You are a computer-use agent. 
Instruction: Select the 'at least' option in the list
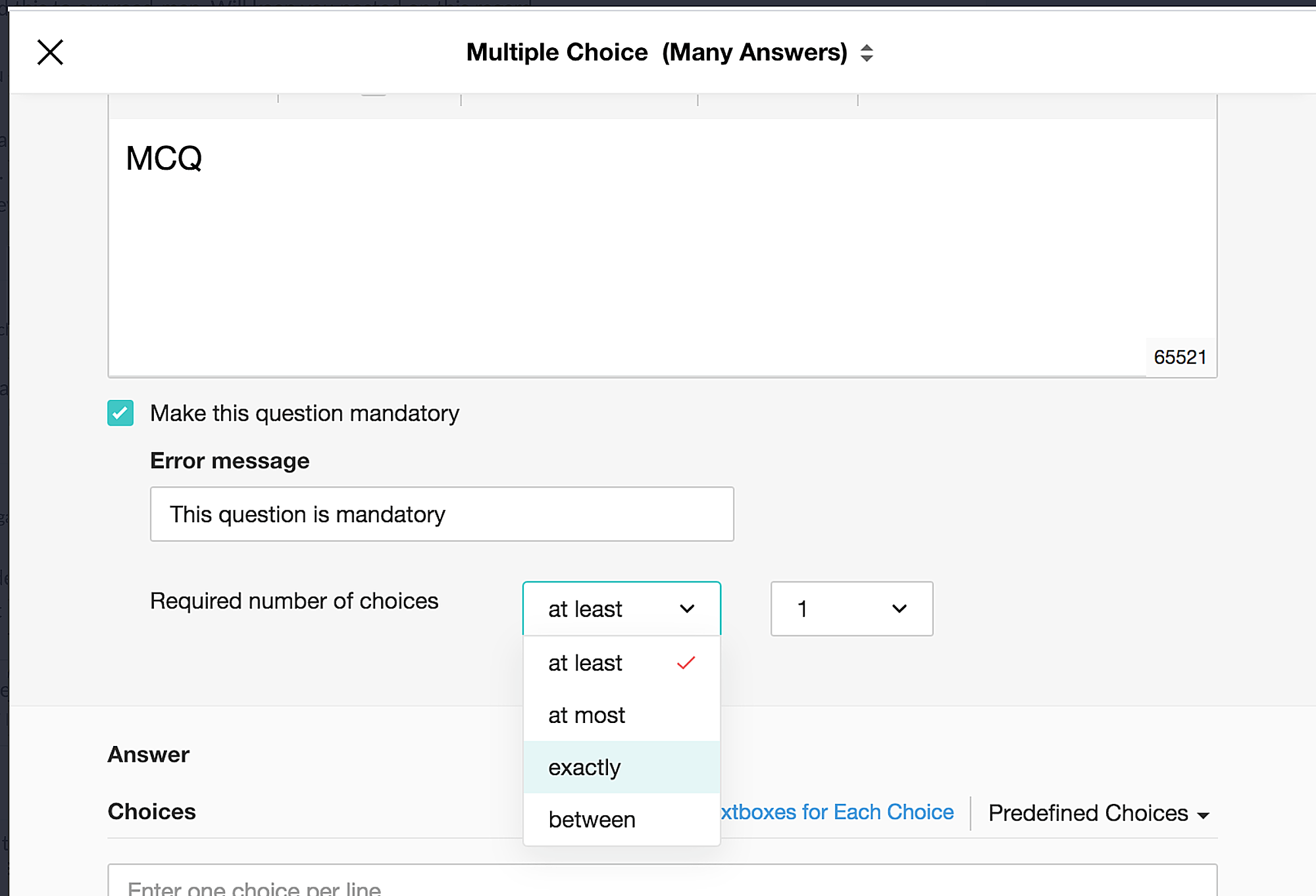[586, 663]
